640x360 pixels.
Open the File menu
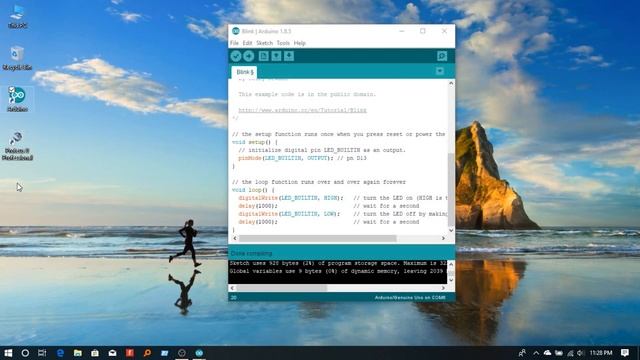[234, 43]
